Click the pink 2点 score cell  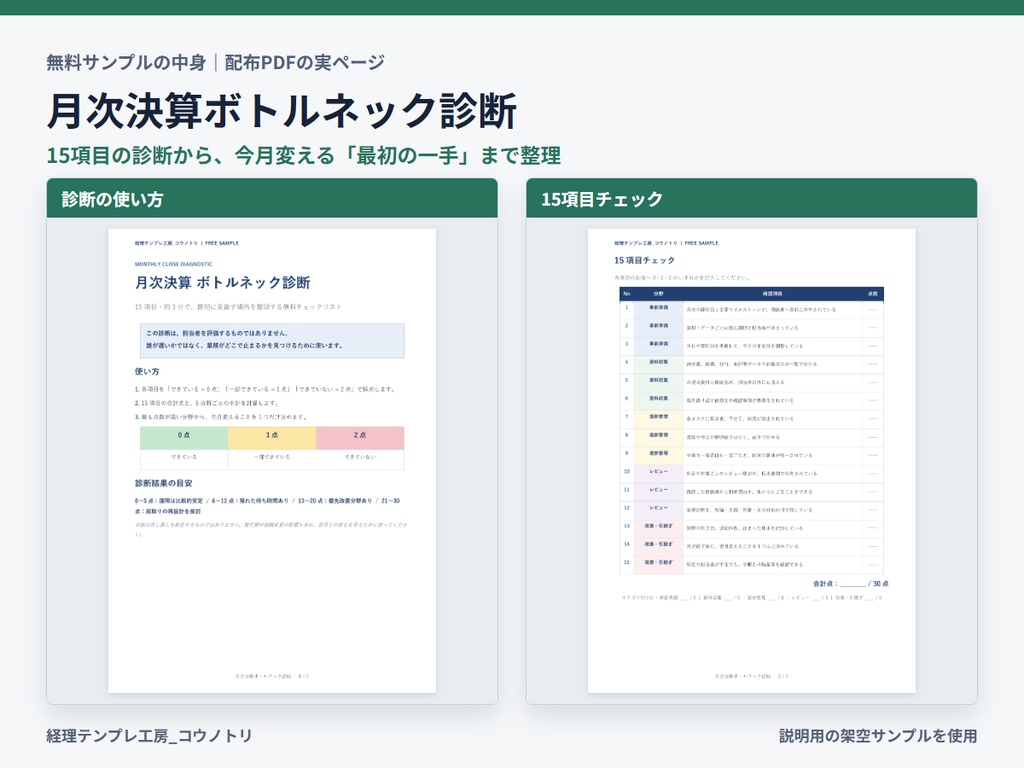tap(360, 438)
